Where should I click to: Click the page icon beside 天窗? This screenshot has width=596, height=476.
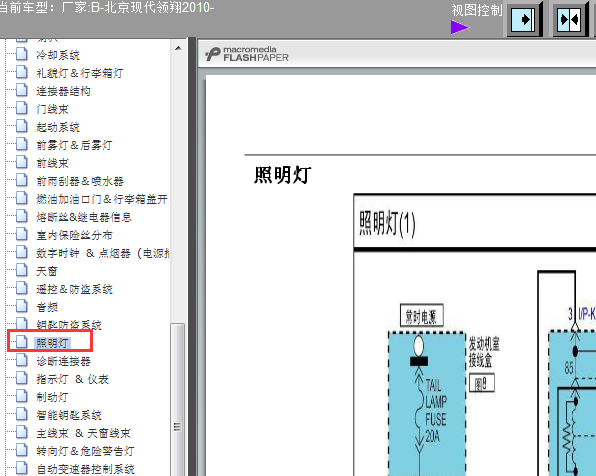tap(22, 270)
